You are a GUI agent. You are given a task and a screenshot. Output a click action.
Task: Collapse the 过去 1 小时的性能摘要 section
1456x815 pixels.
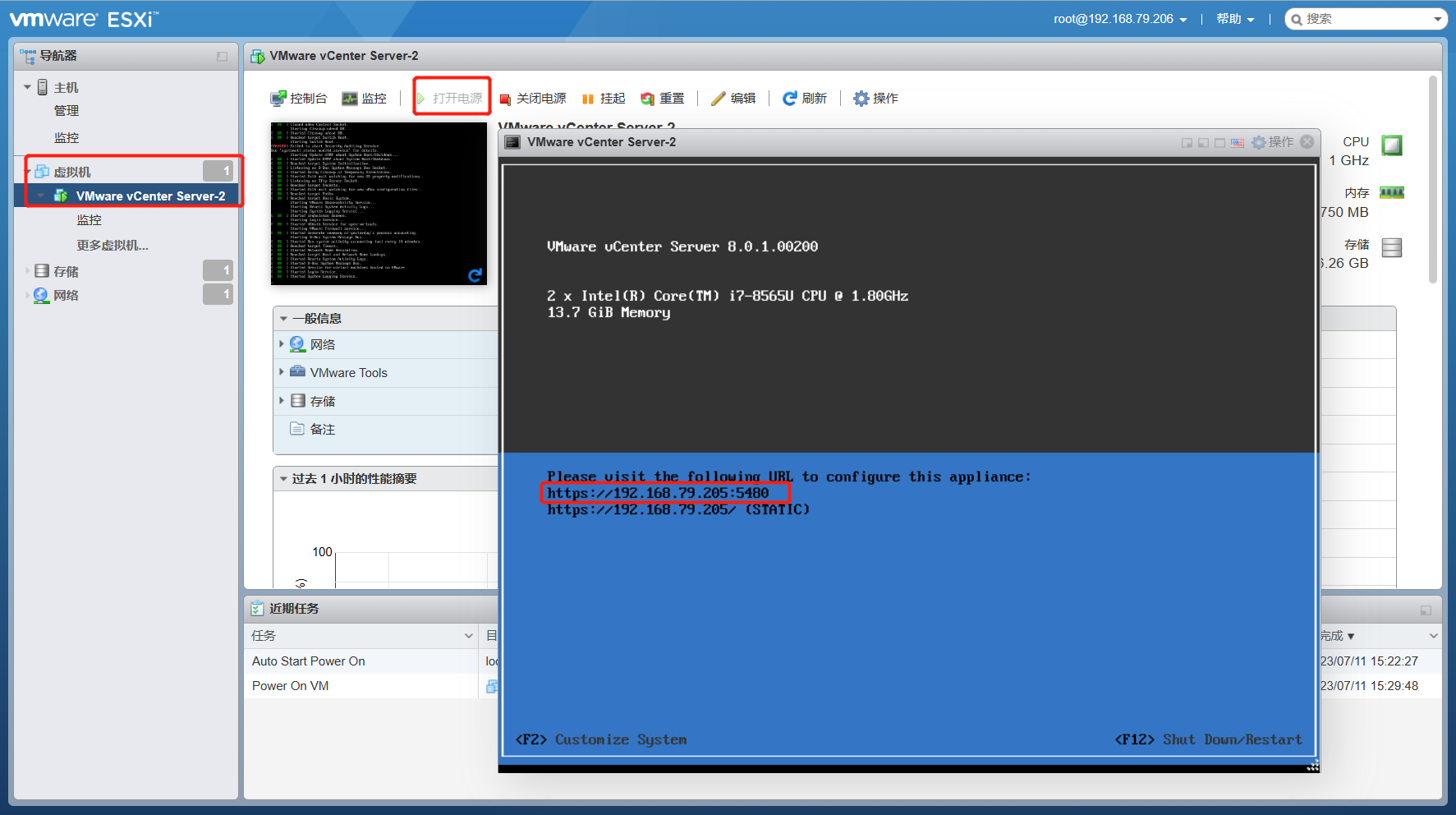283,479
